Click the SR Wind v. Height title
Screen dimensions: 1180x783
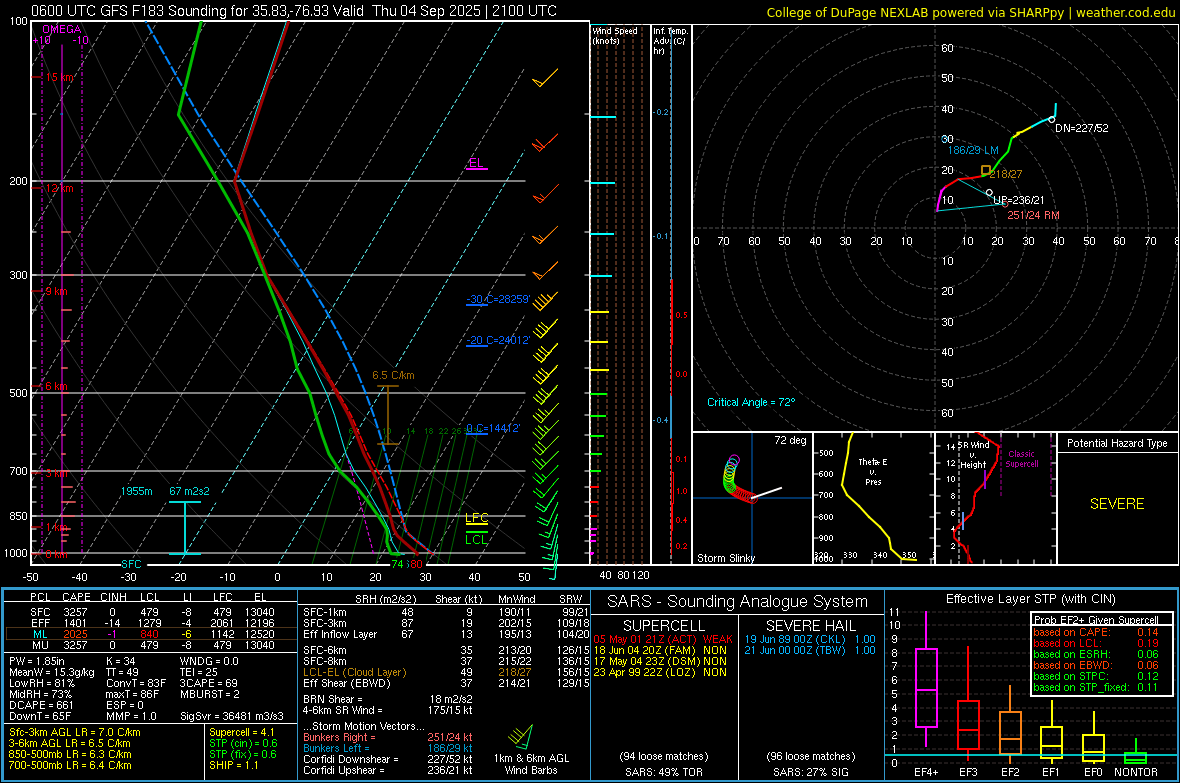[972, 455]
